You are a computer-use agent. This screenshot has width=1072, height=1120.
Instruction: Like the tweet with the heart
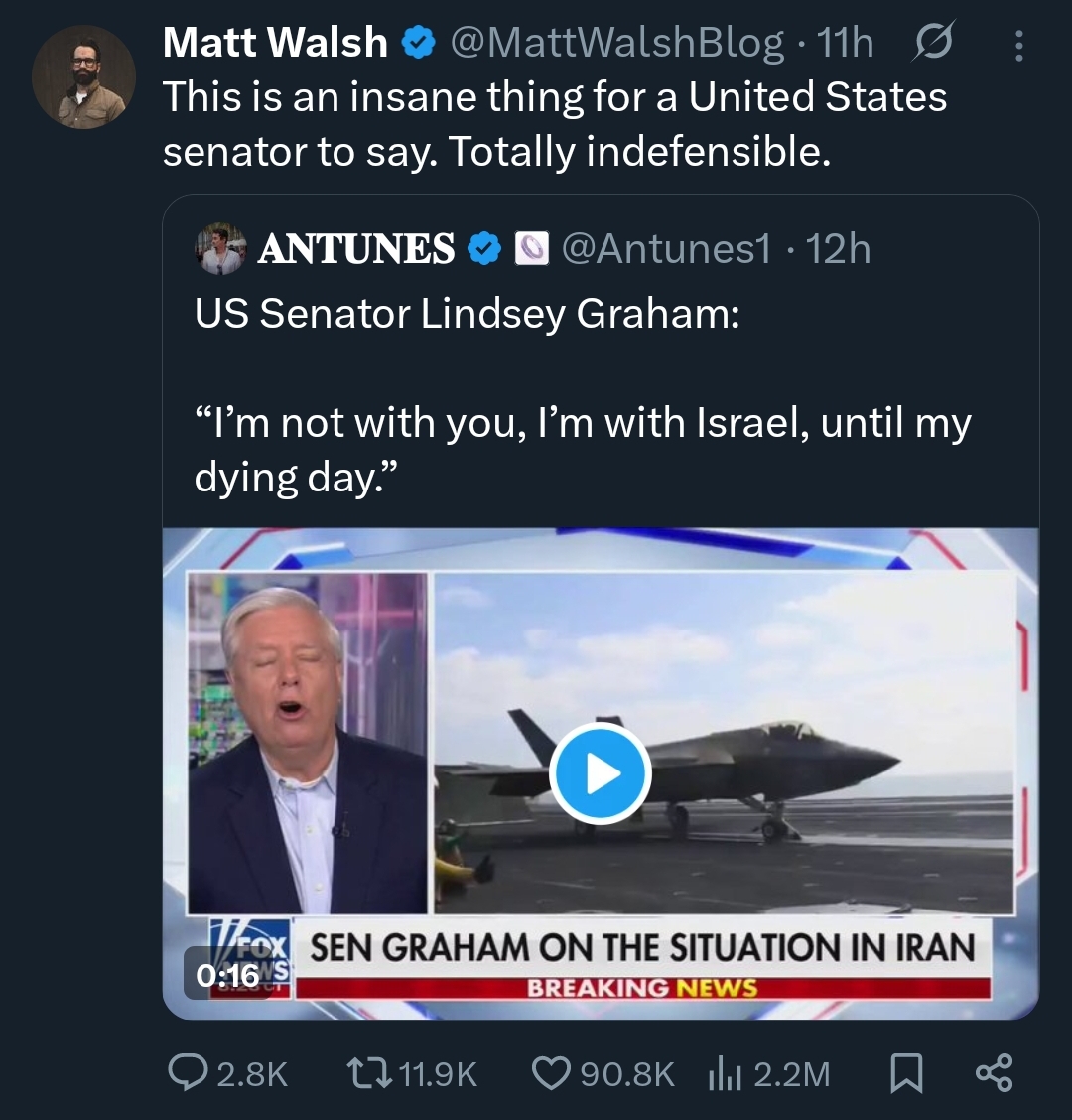[x=550, y=1073]
